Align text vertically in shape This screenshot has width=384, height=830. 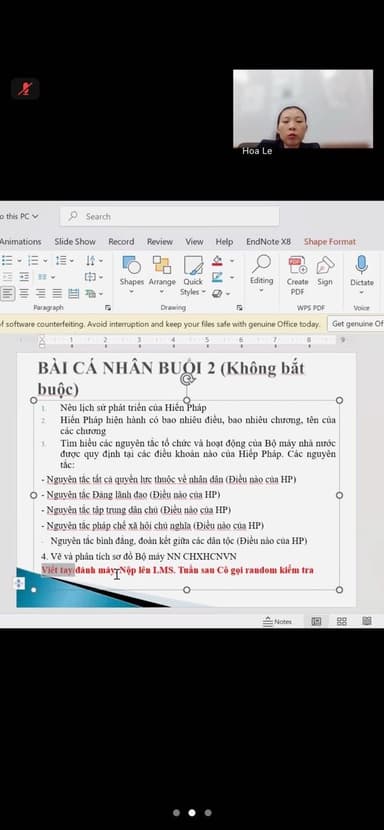coord(91,277)
